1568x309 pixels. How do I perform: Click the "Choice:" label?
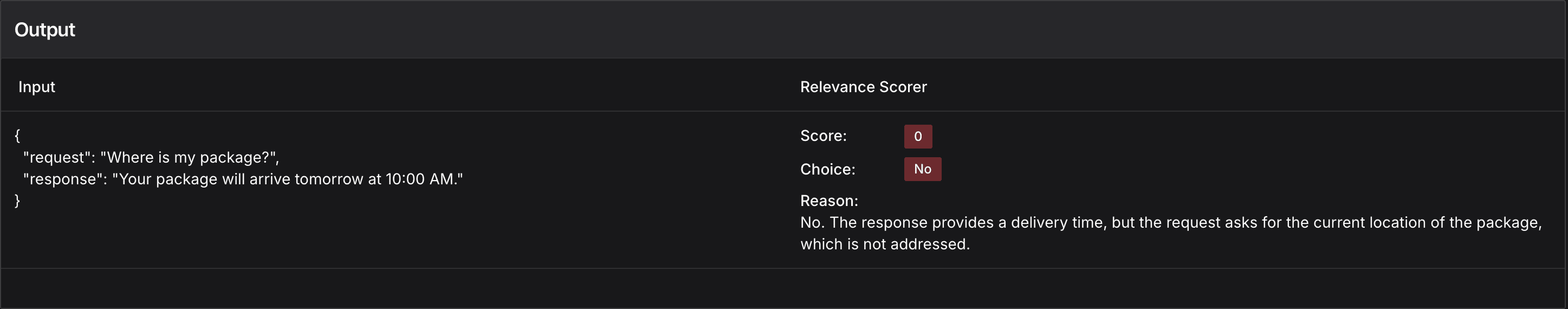coord(827,170)
